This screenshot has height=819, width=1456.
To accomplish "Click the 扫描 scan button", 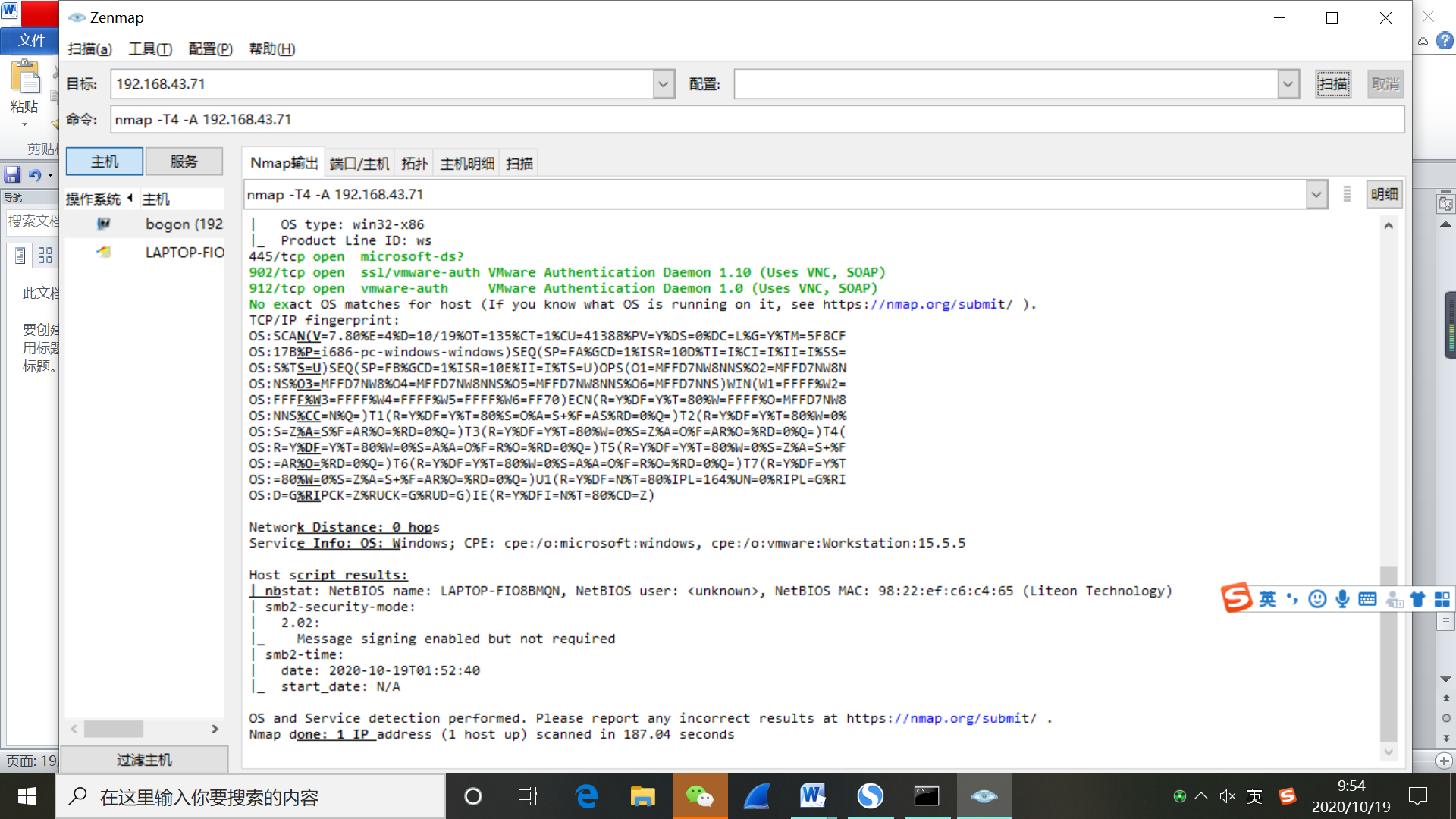I will pyautogui.click(x=1332, y=84).
